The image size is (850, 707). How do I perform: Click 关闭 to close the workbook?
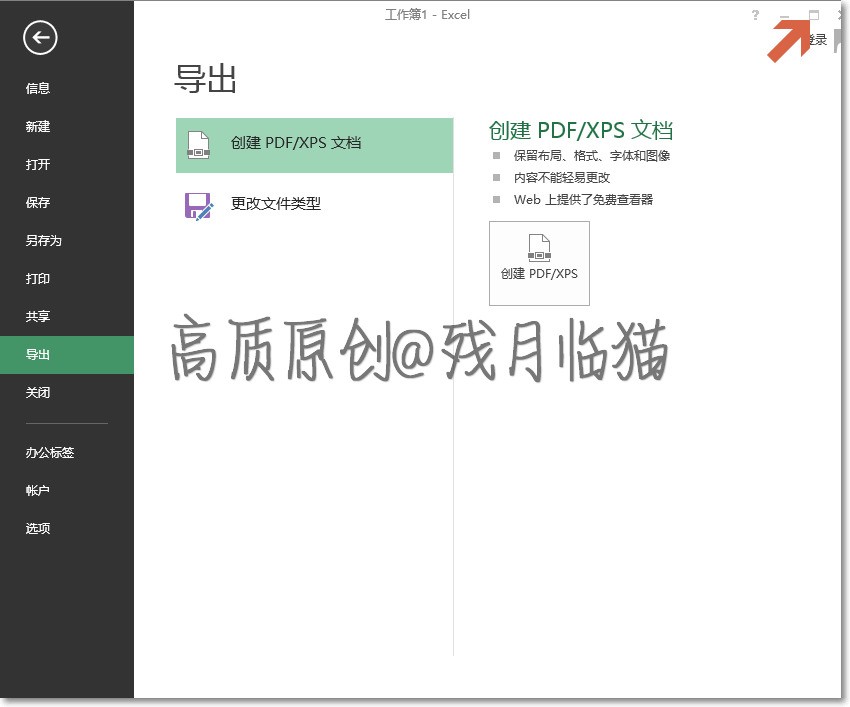(38, 393)
